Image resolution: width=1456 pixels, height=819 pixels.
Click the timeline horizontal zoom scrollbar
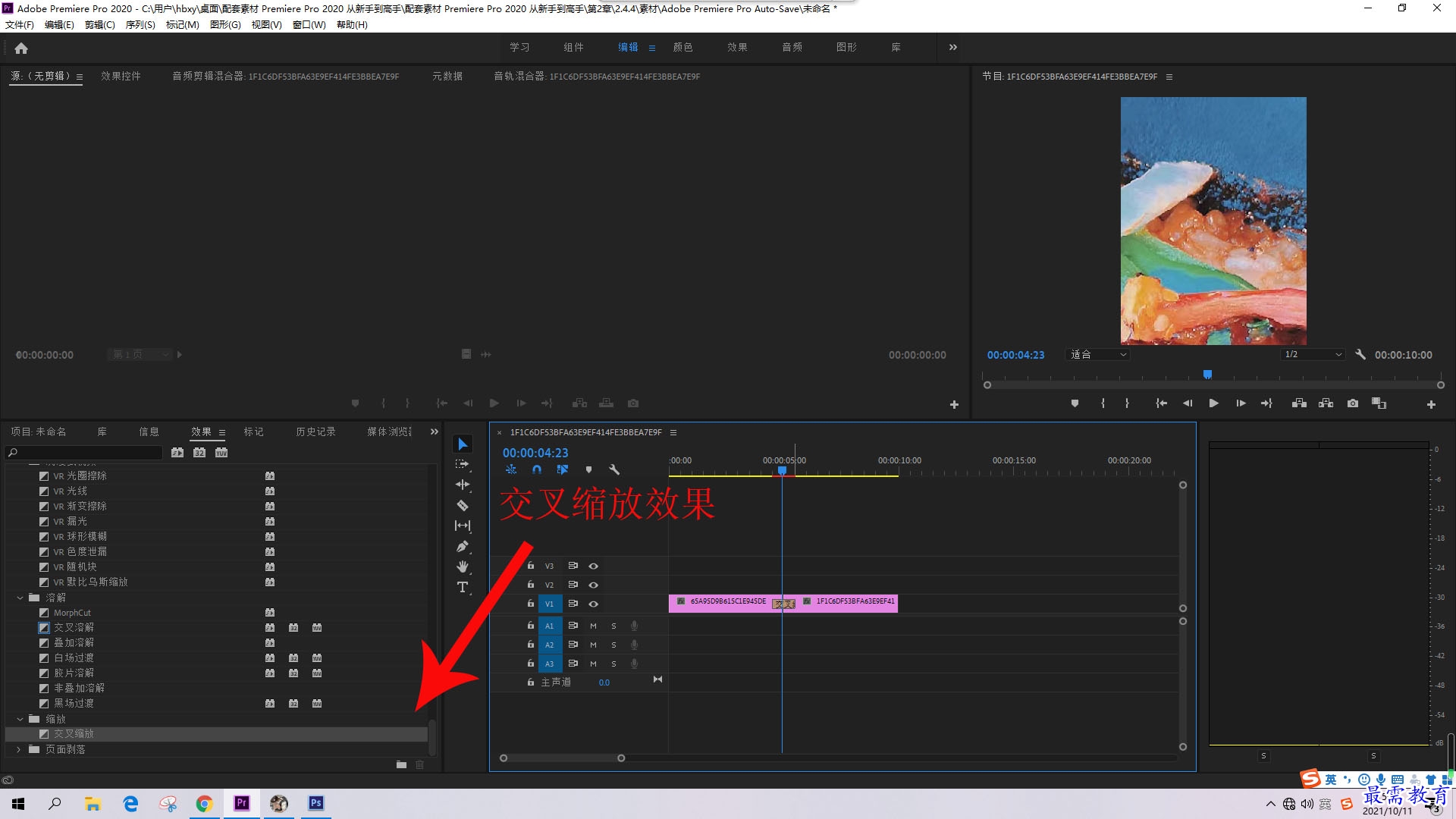562,758
